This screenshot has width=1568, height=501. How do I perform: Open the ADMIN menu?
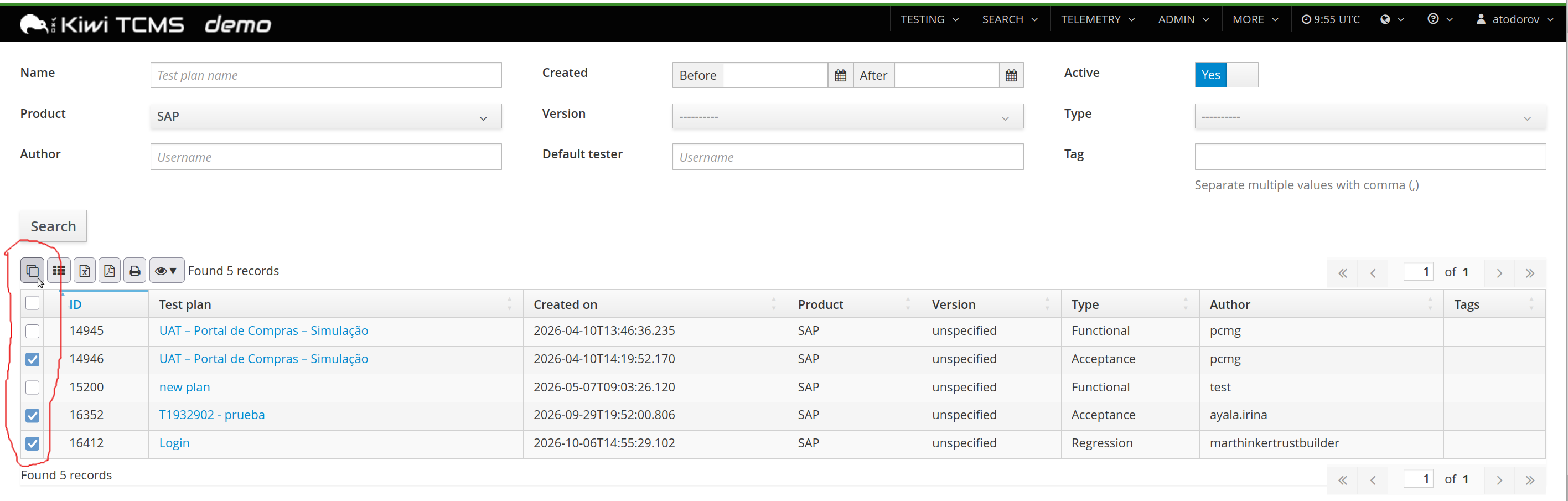pyautogui.click(x=1183, y=19)
